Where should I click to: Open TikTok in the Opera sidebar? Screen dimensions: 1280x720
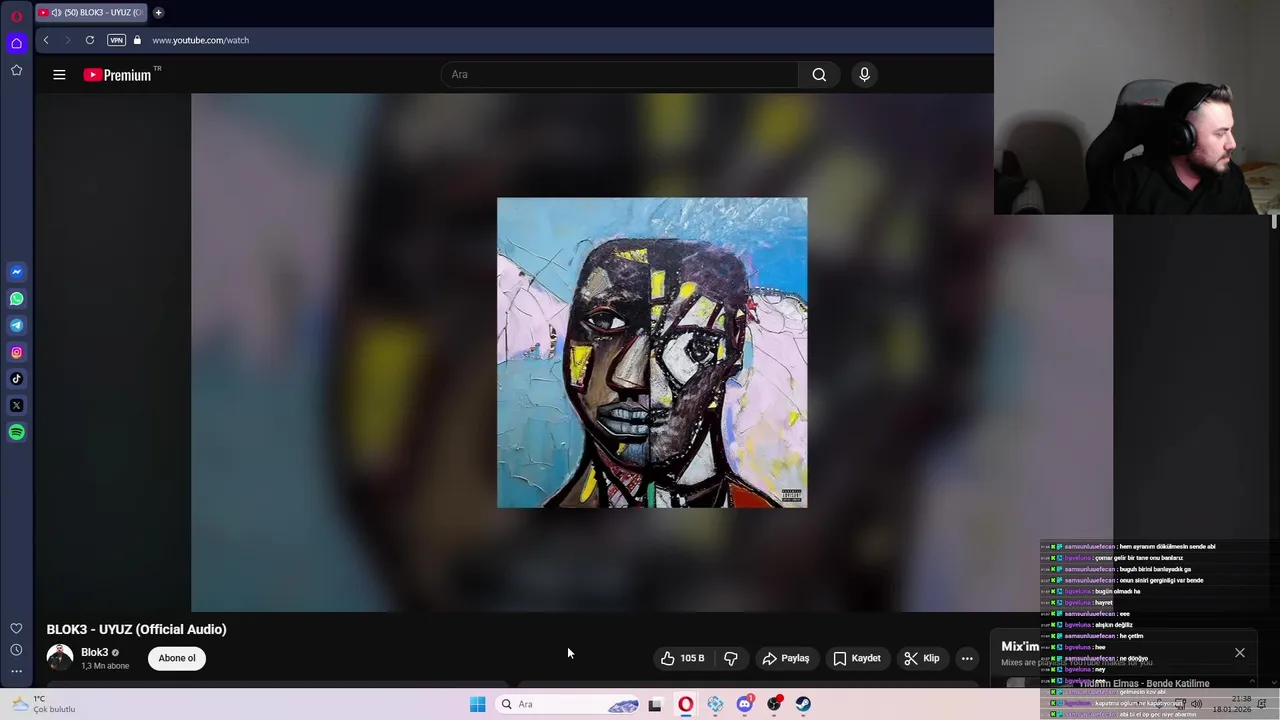click(x=16, y=379)
